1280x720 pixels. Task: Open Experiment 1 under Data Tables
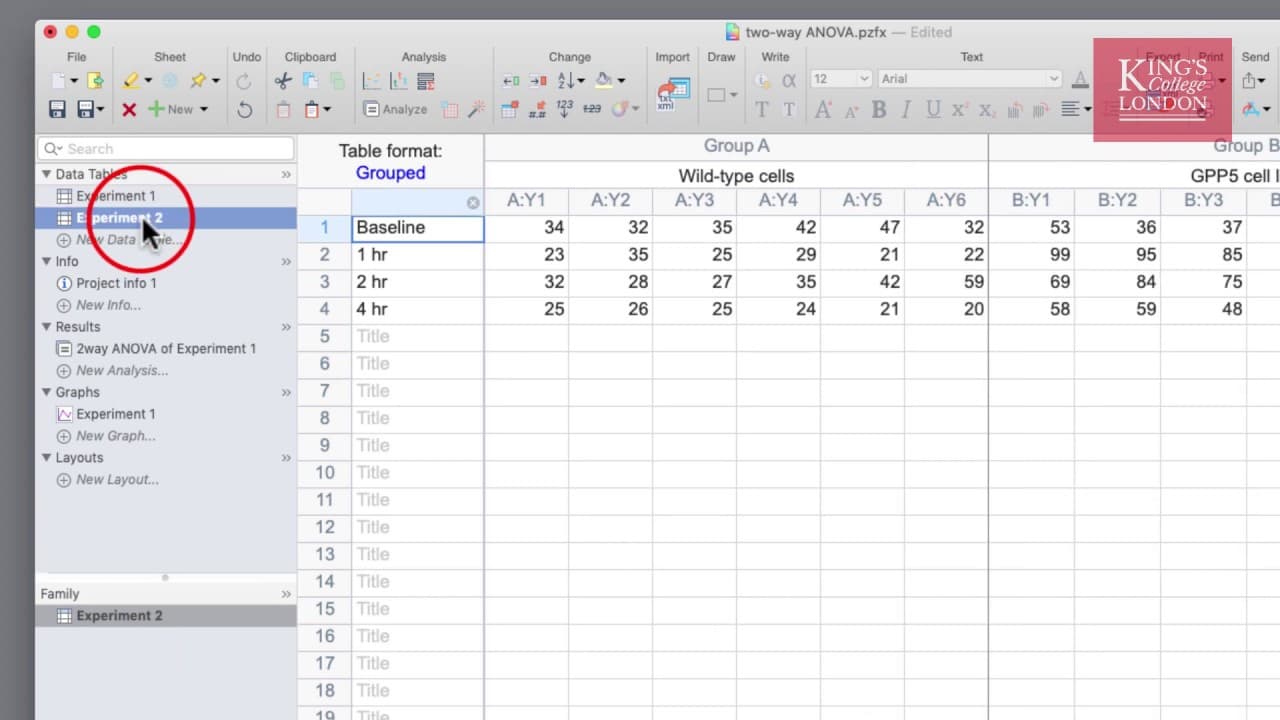[116, 196]
